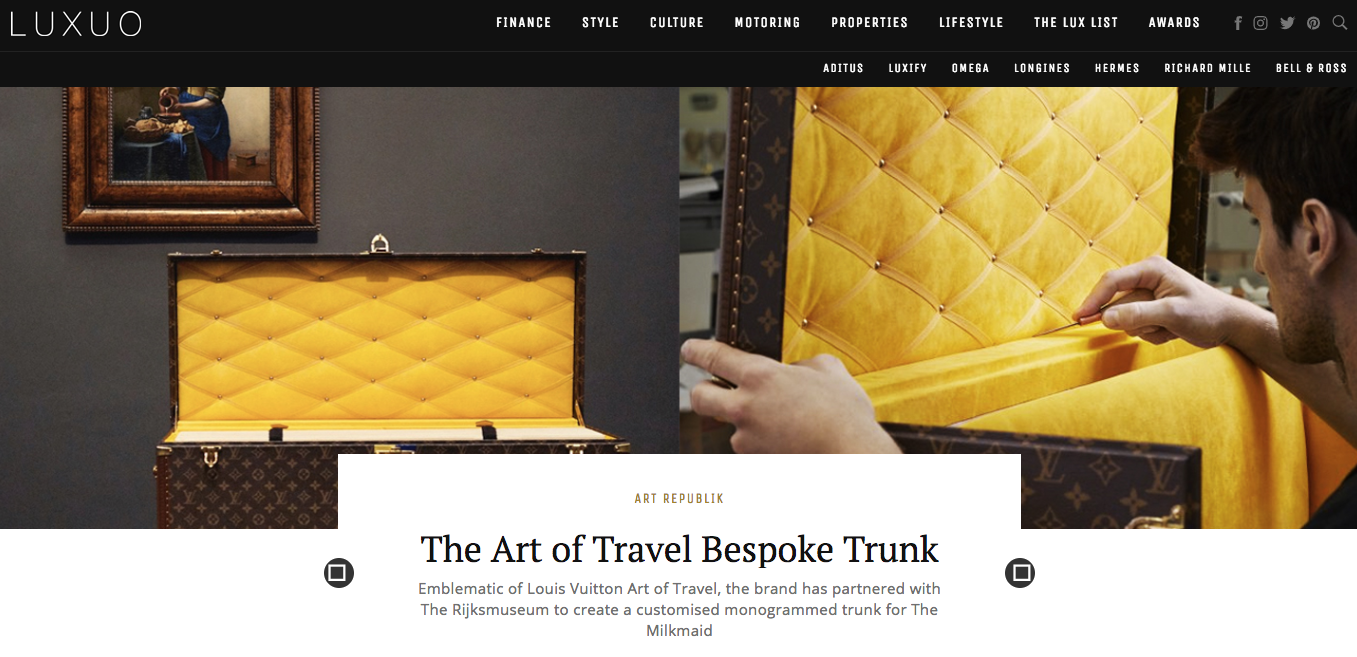The image size is (1357, 657).
Task: Select the Motoring menu item
Action: [767, 23]
